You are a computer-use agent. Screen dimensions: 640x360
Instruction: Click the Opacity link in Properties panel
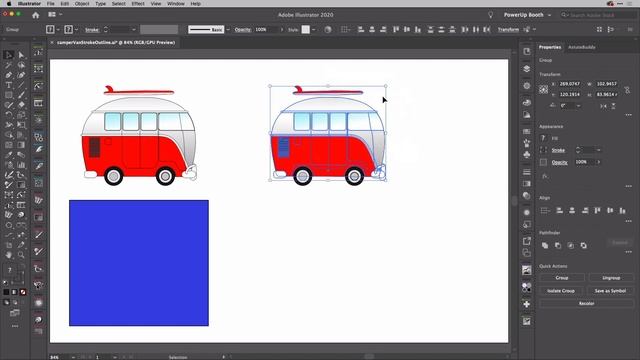[x=559, y=162]
